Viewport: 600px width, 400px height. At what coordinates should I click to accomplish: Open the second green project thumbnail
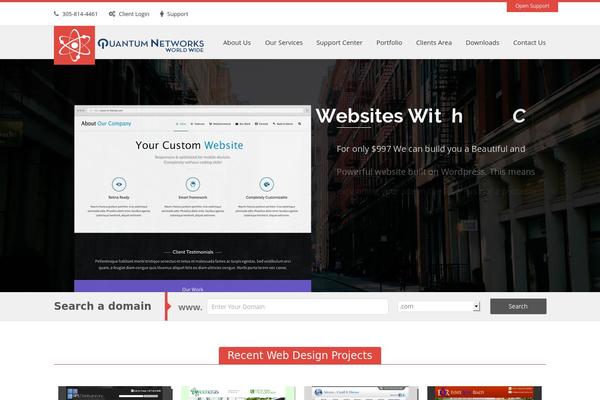(x=238, y=393)
